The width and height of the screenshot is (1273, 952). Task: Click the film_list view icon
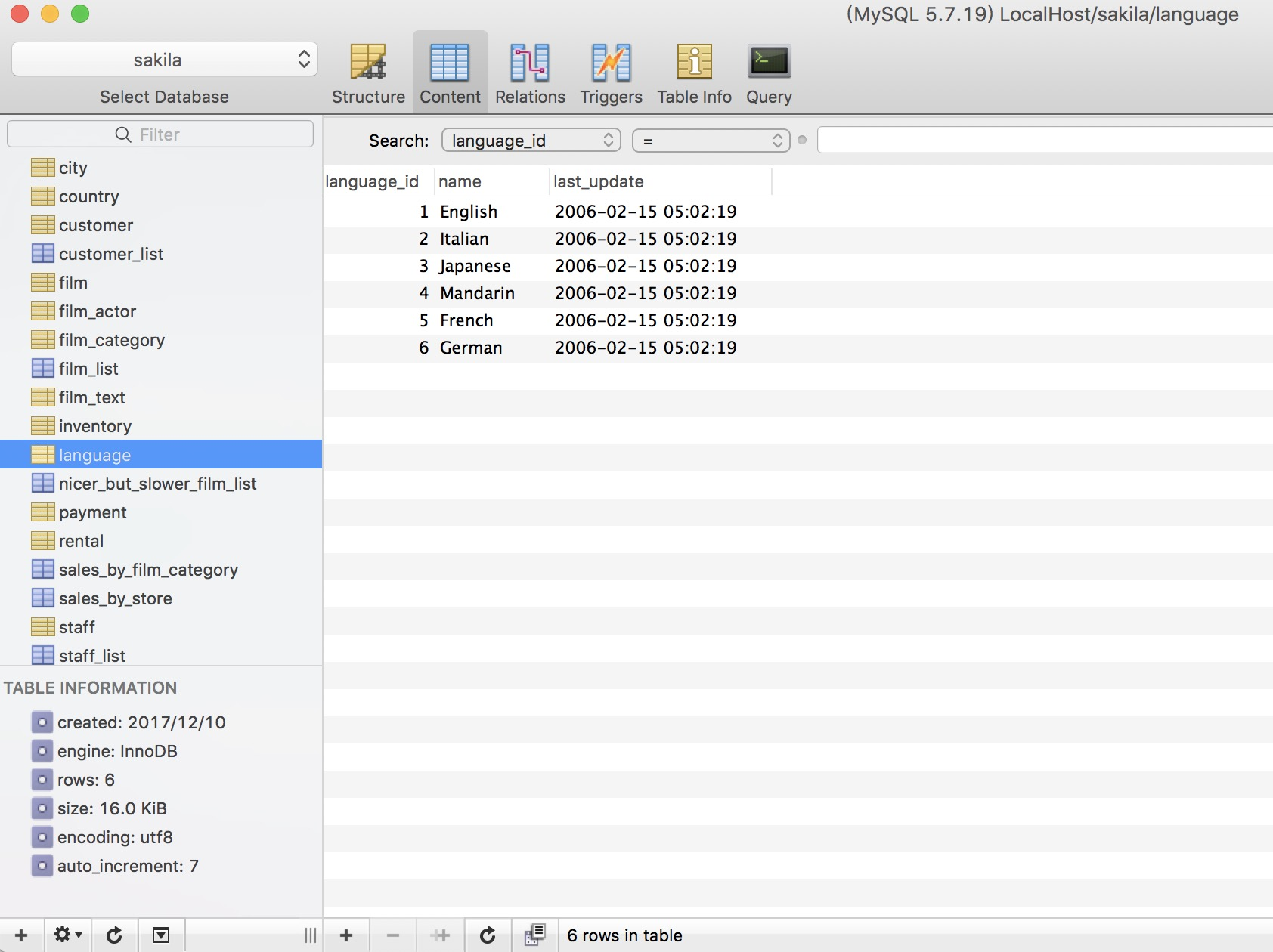pos(42,368)
